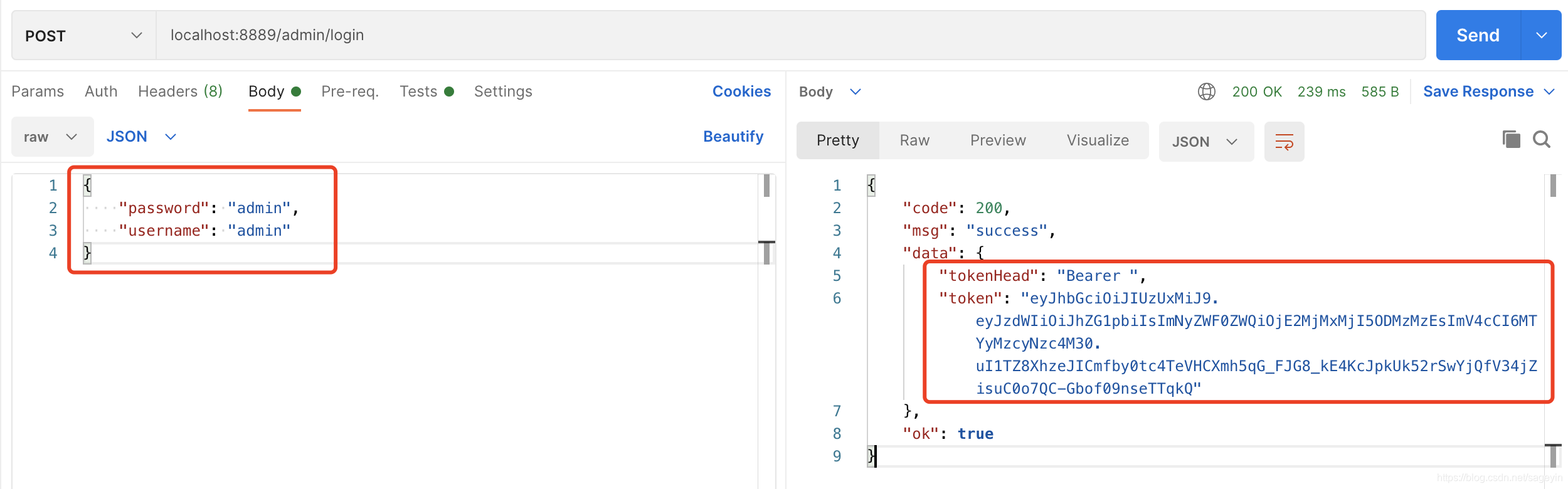
Task: Switch to the Params tab
Action: pyautogui.click(x=38, y=92)
